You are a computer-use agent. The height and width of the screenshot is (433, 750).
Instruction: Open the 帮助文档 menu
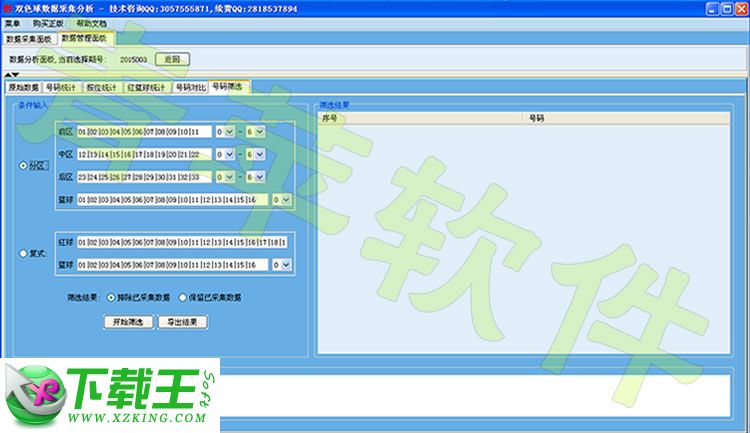(x=91, y=23)
